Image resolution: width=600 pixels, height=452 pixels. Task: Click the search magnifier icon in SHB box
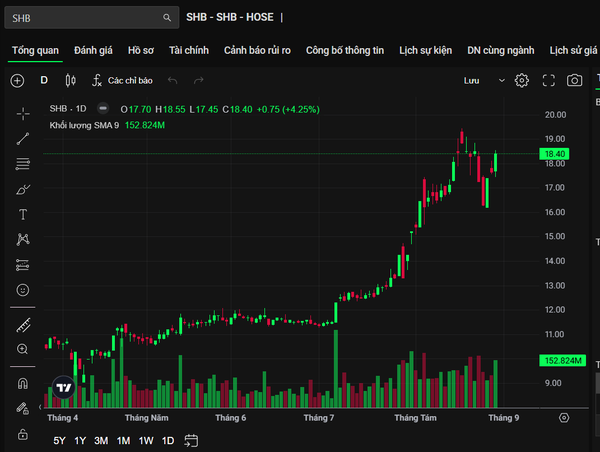(x=167, y=18)
